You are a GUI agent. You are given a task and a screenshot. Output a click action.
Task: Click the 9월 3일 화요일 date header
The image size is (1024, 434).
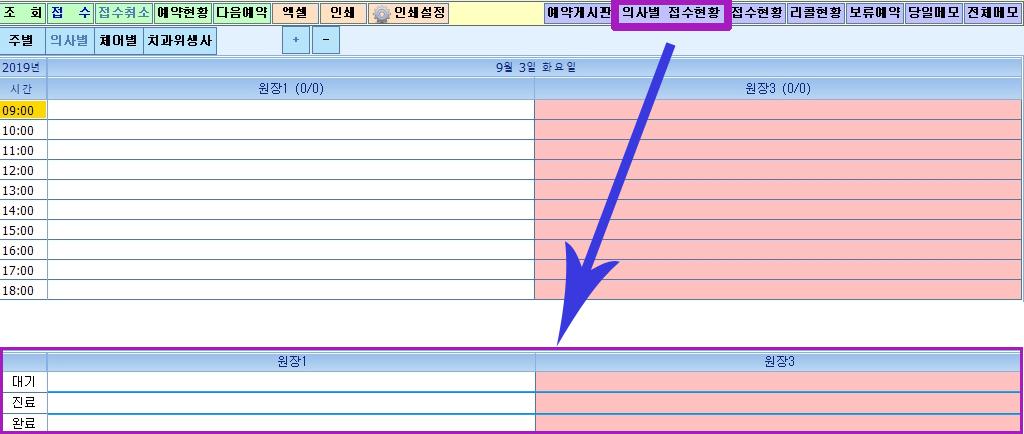[535, 68]
